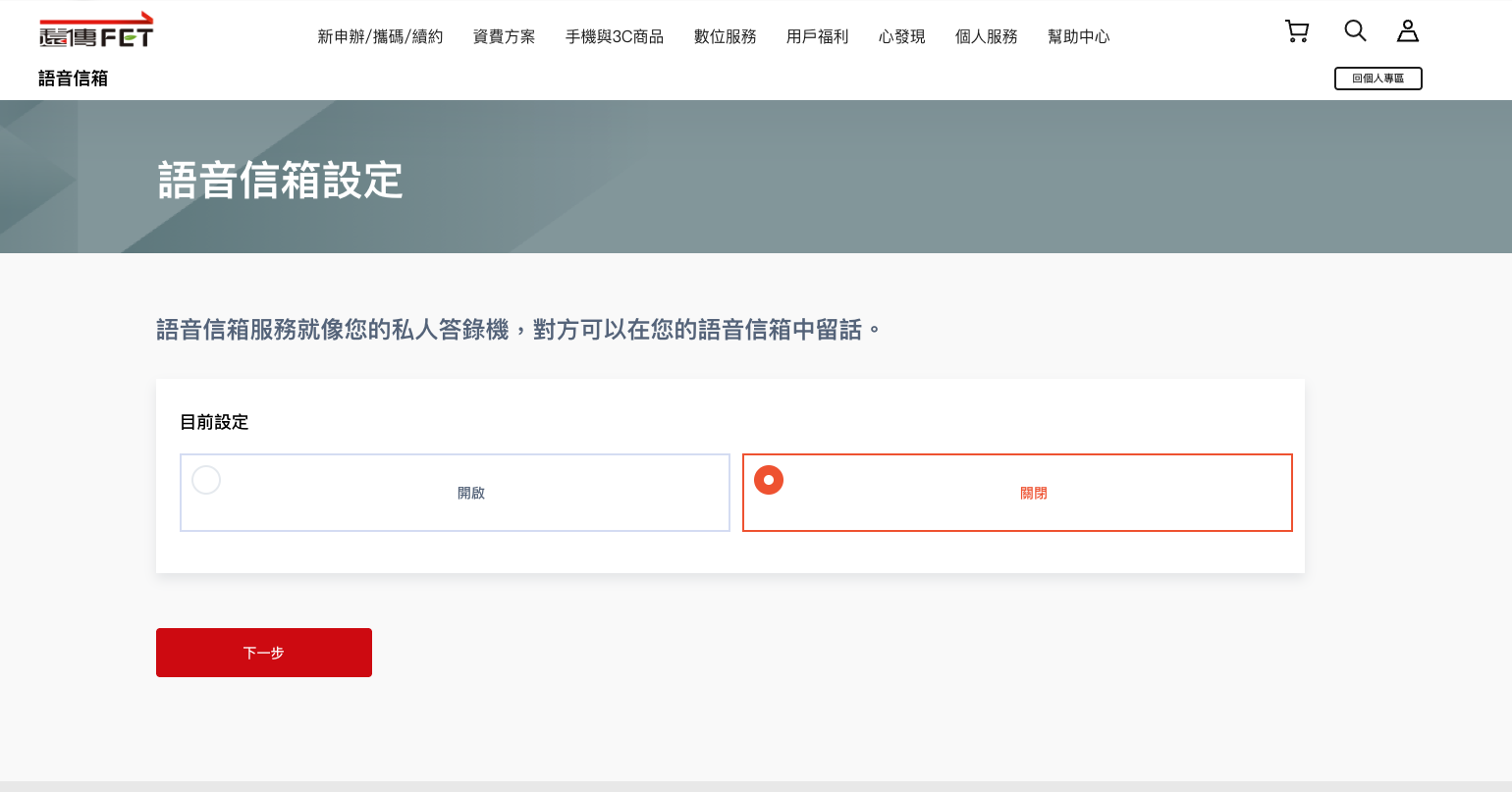Select the 開啟 radio button circle
The width and height of the screenshot is (1512, 792).
pos(206,480)
